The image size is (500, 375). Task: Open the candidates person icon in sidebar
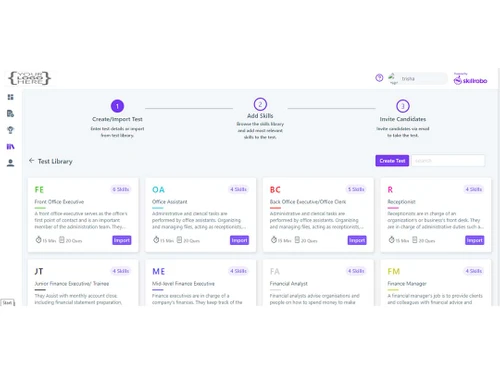tap(11, 163)
